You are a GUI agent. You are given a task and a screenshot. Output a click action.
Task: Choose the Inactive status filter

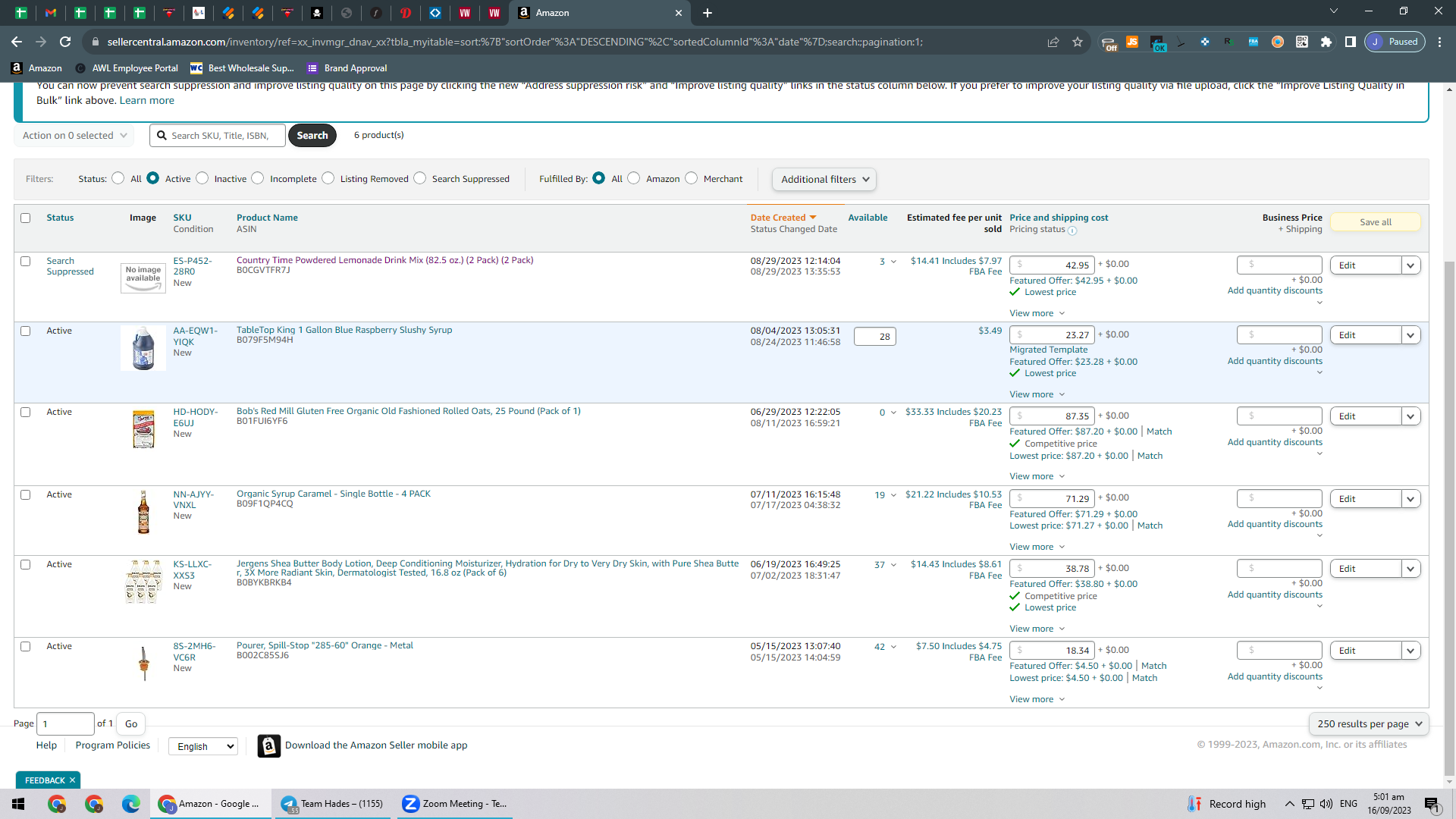tap(202, 178)
